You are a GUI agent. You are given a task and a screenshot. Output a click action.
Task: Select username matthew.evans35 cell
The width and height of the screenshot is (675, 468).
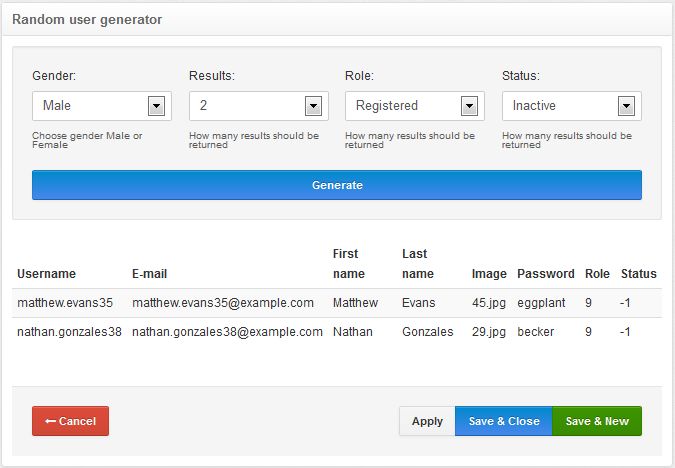click(65, 303)
